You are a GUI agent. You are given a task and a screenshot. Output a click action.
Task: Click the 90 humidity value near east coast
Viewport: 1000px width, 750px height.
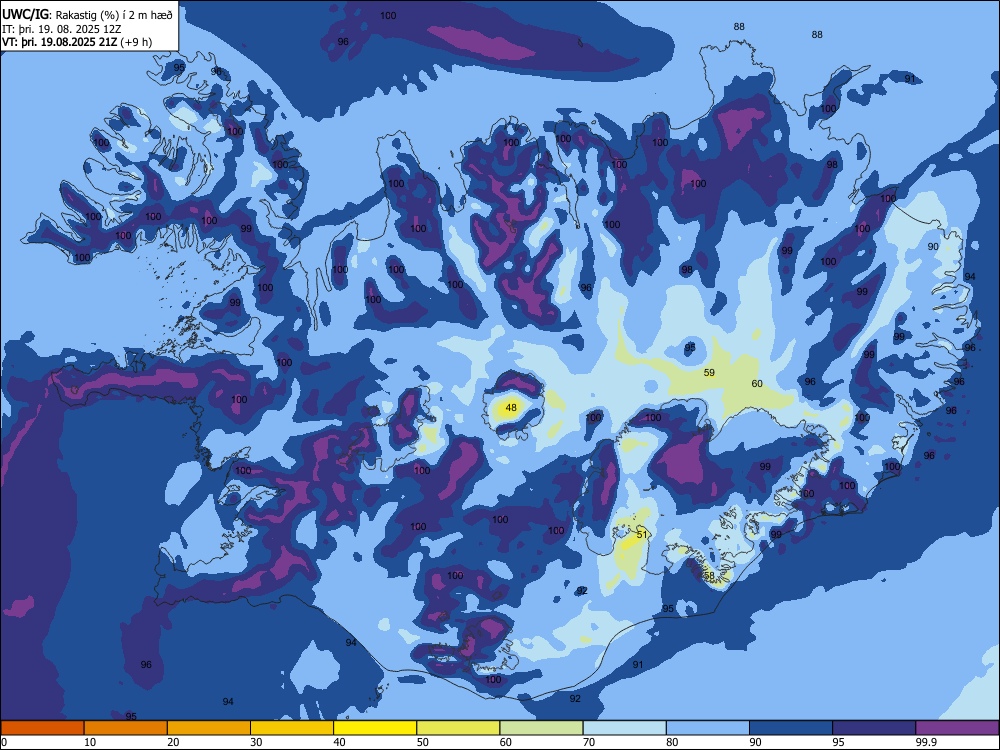pyautogui.click(x=933, y=246)
